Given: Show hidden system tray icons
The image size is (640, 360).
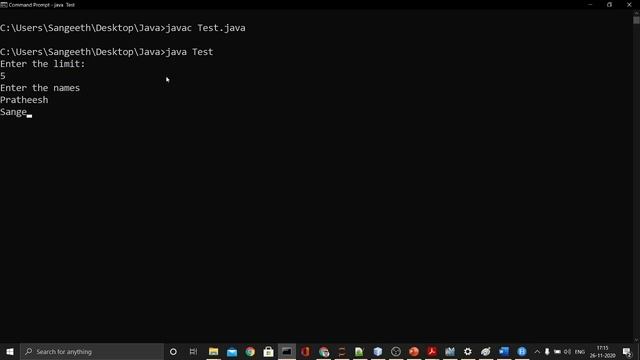Looking at the screenshot, I should coord(537,352).
